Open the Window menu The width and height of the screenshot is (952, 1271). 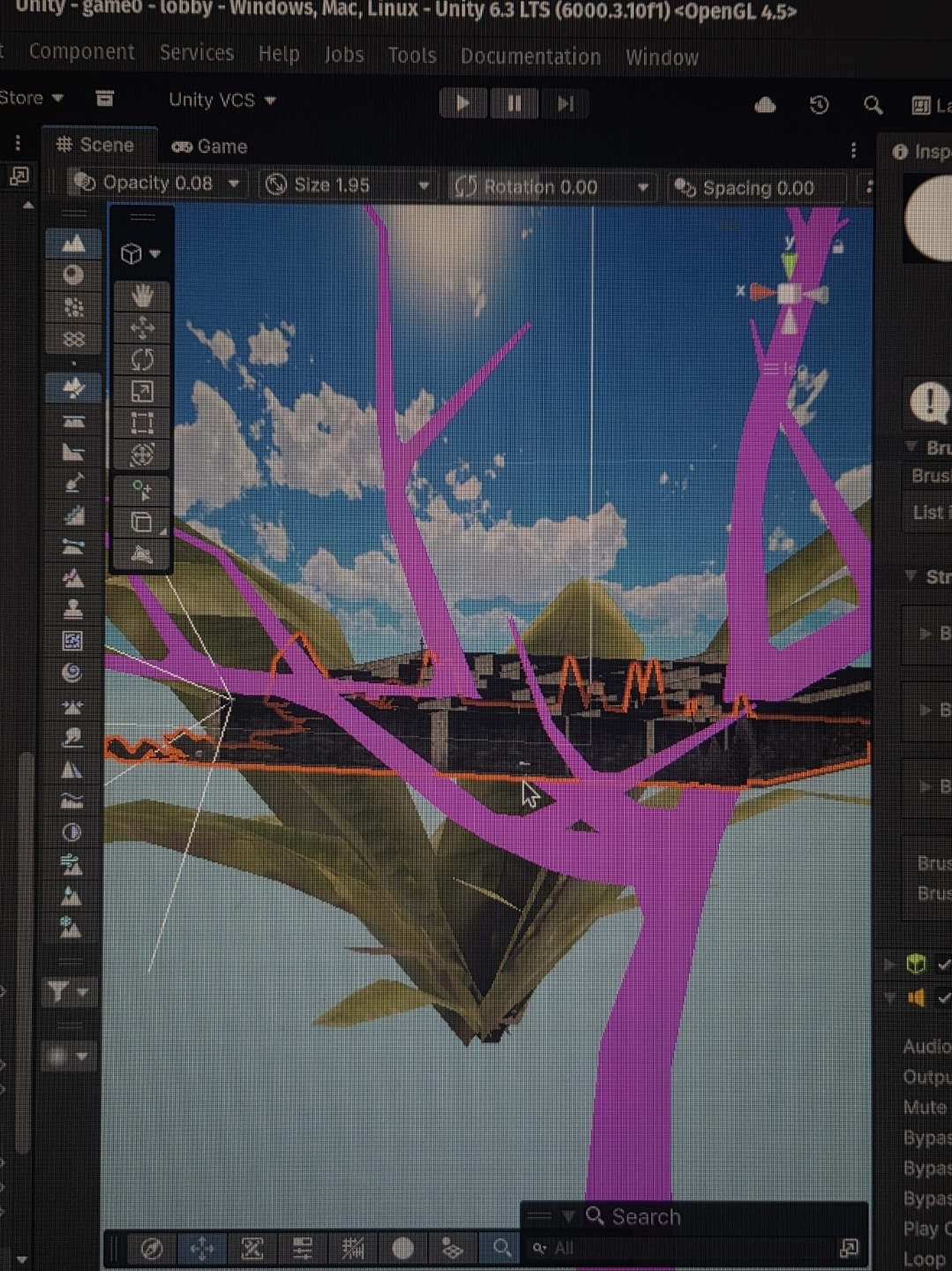[x=662, y=57]
